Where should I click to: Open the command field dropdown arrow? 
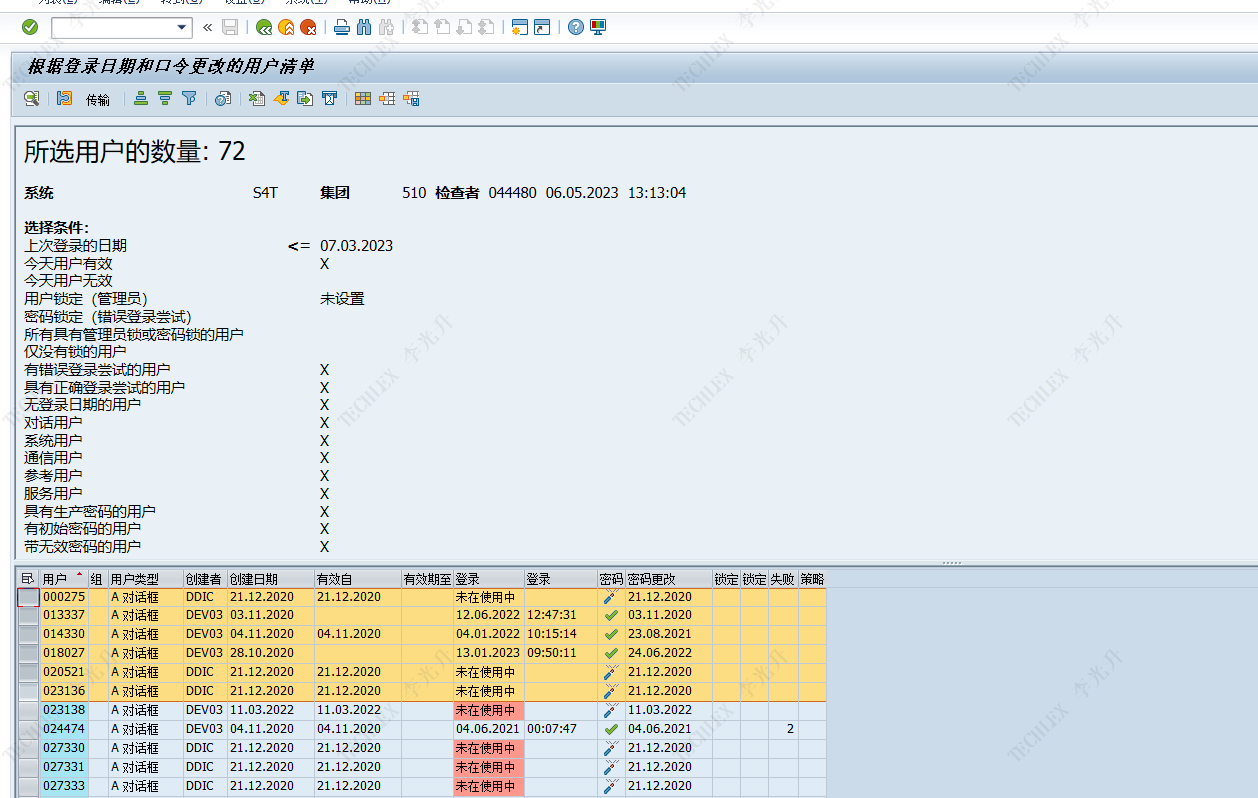point(181,27)
